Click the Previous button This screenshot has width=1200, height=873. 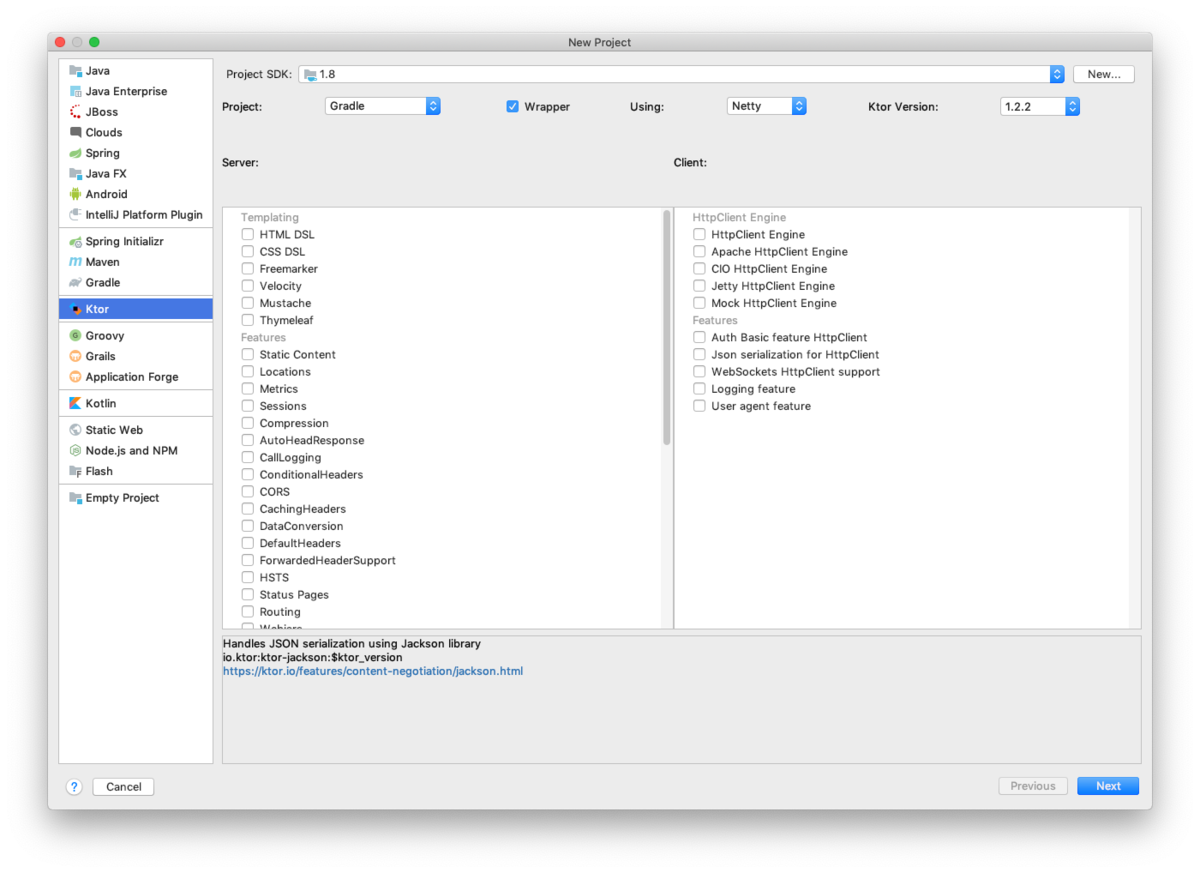(x=1033, y=786)
